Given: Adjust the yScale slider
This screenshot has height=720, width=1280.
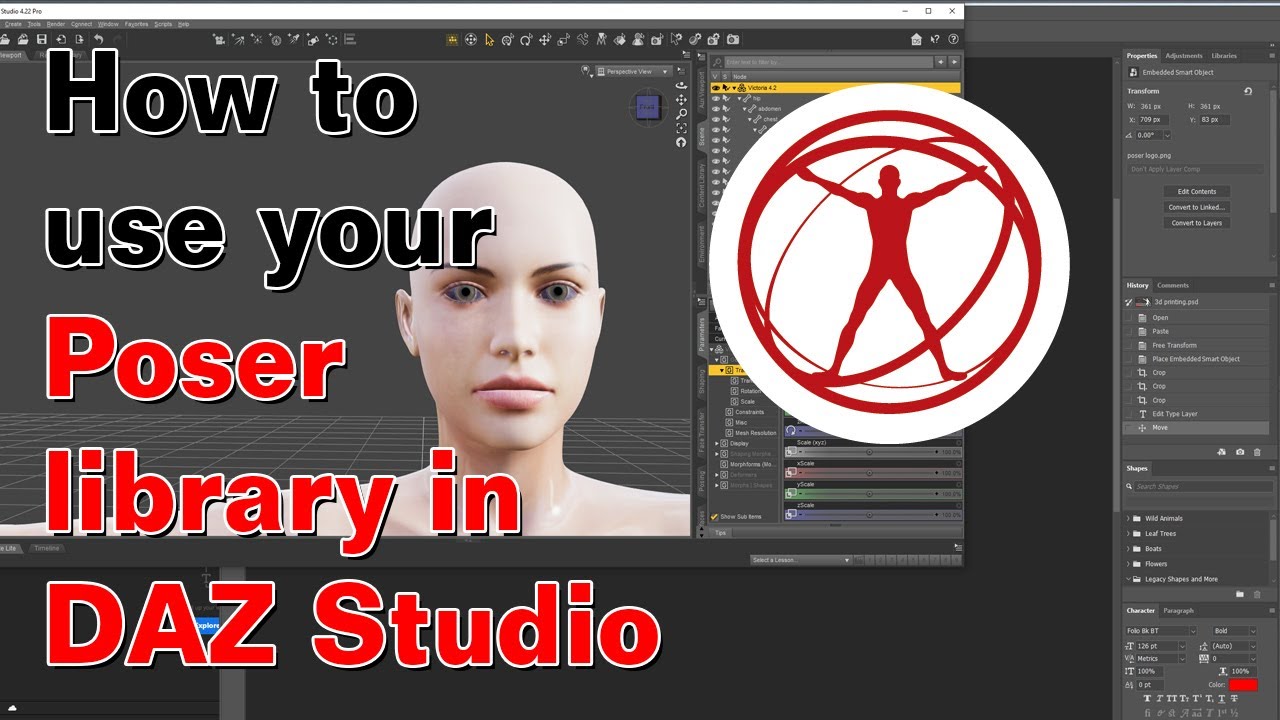Looking at the screenshot, I should tap(868, 494).
